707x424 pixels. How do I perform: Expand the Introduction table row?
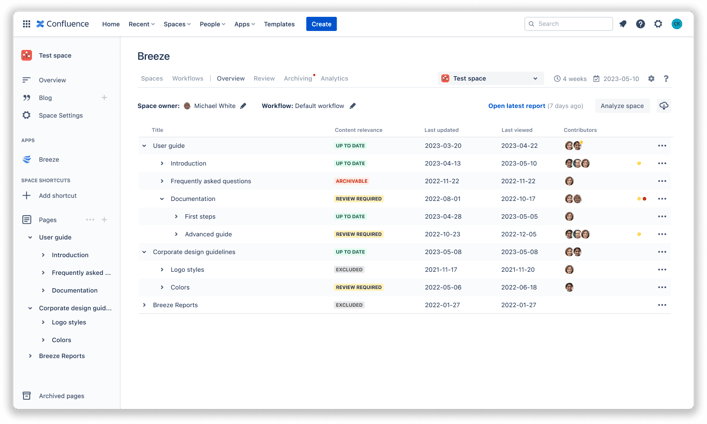pos(162,163)
